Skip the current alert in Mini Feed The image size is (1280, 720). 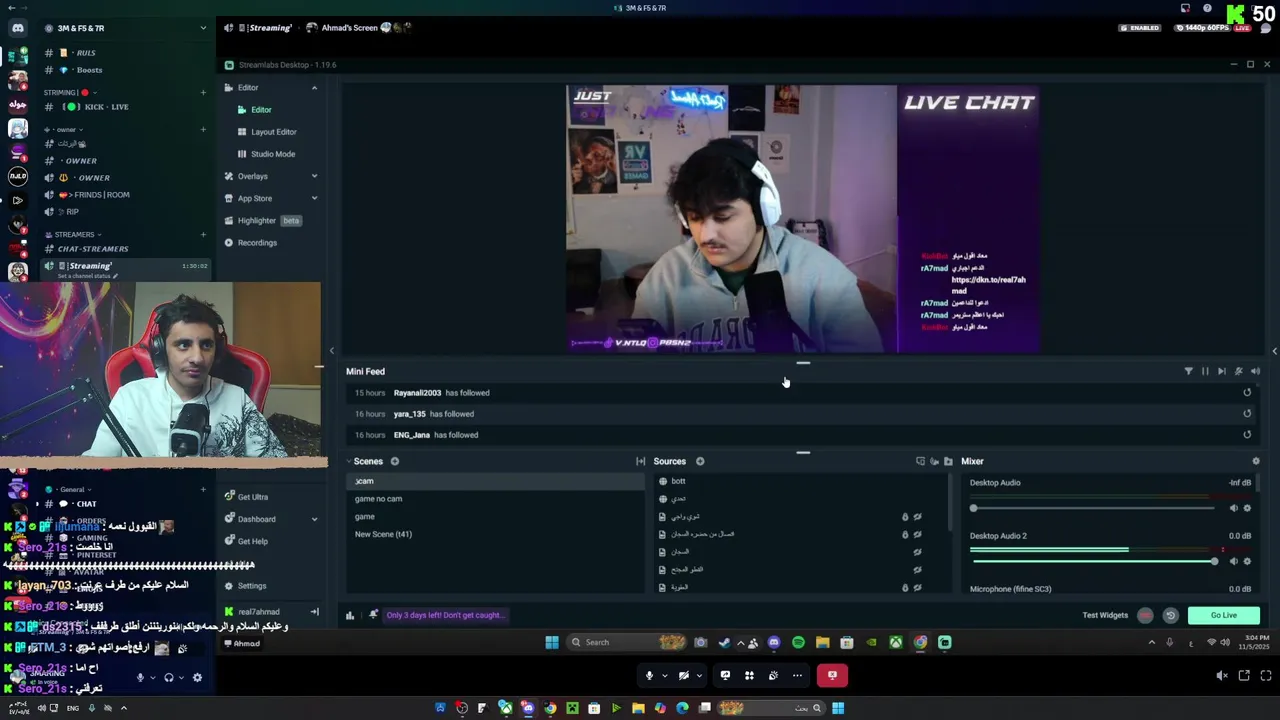pyautogui.click(x=1221, y=371)
